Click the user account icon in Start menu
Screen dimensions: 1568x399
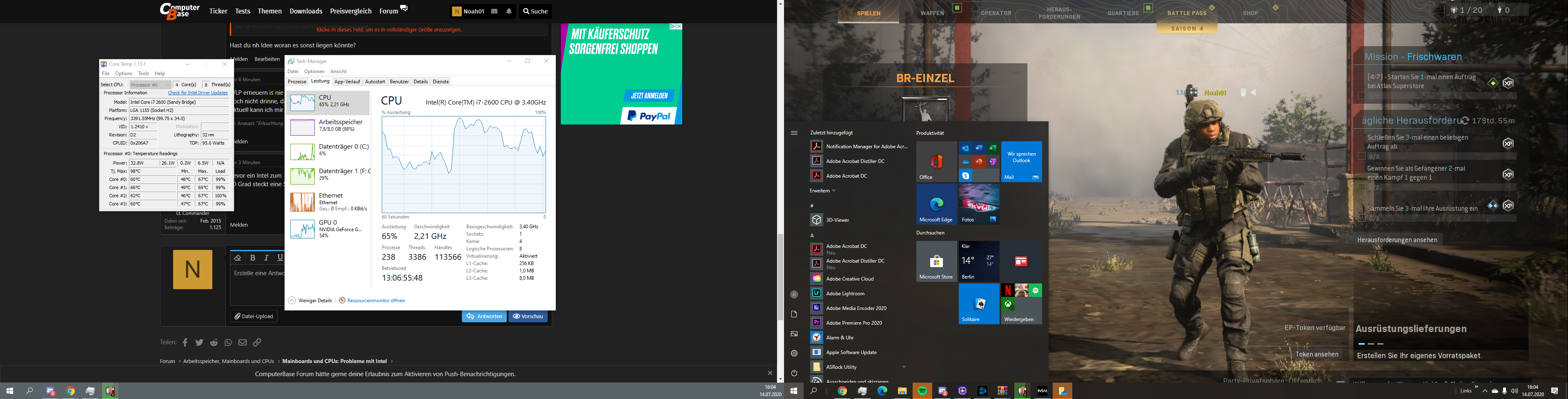pyautogui.click(x=794, y=295)
